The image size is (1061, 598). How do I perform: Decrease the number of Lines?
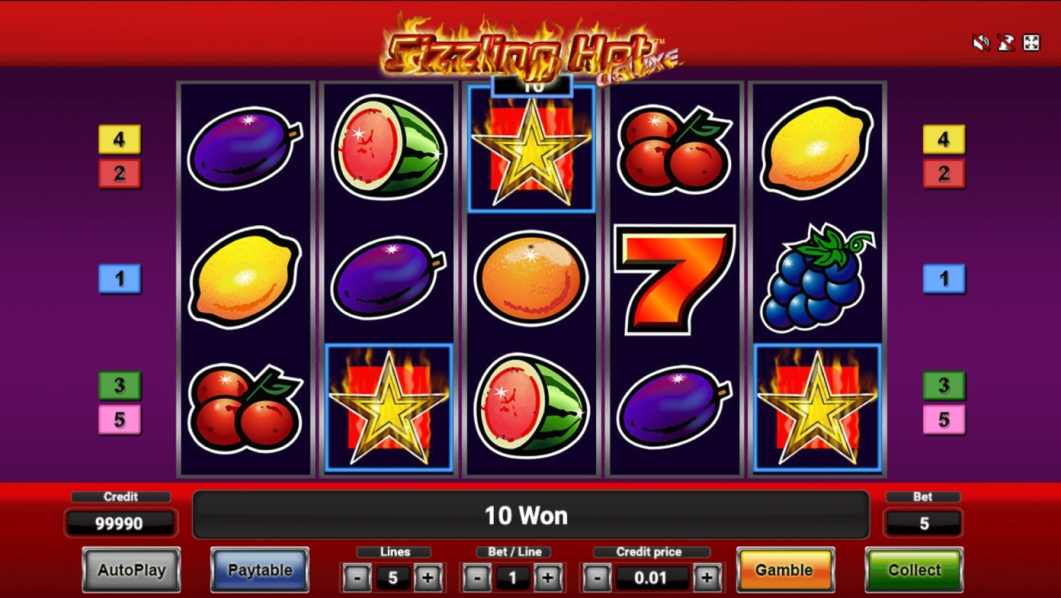pos(357,578)
